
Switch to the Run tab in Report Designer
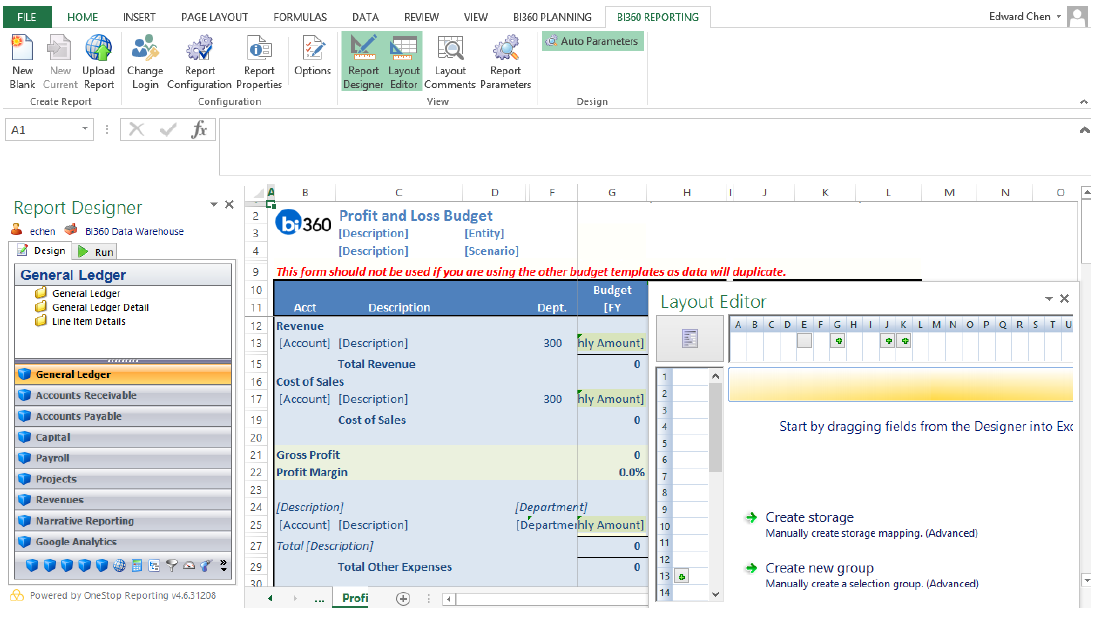click(x=97, y=251)
